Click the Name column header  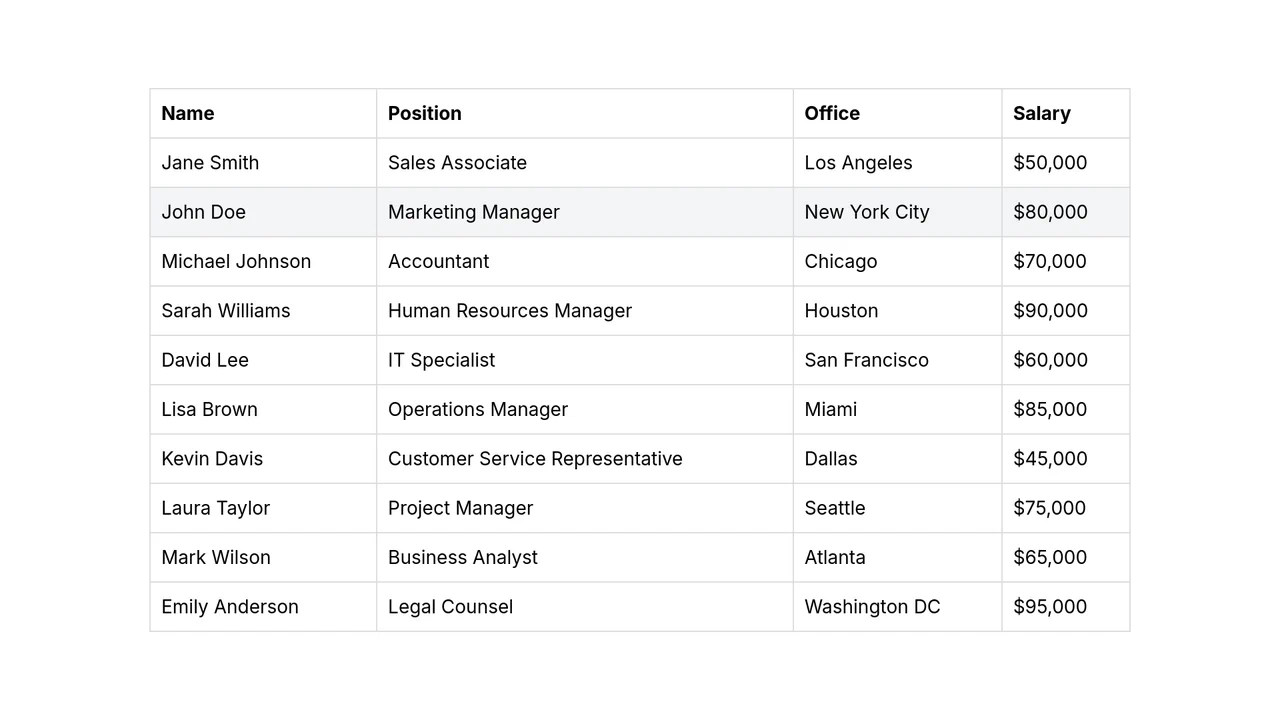tap(263, 113)
